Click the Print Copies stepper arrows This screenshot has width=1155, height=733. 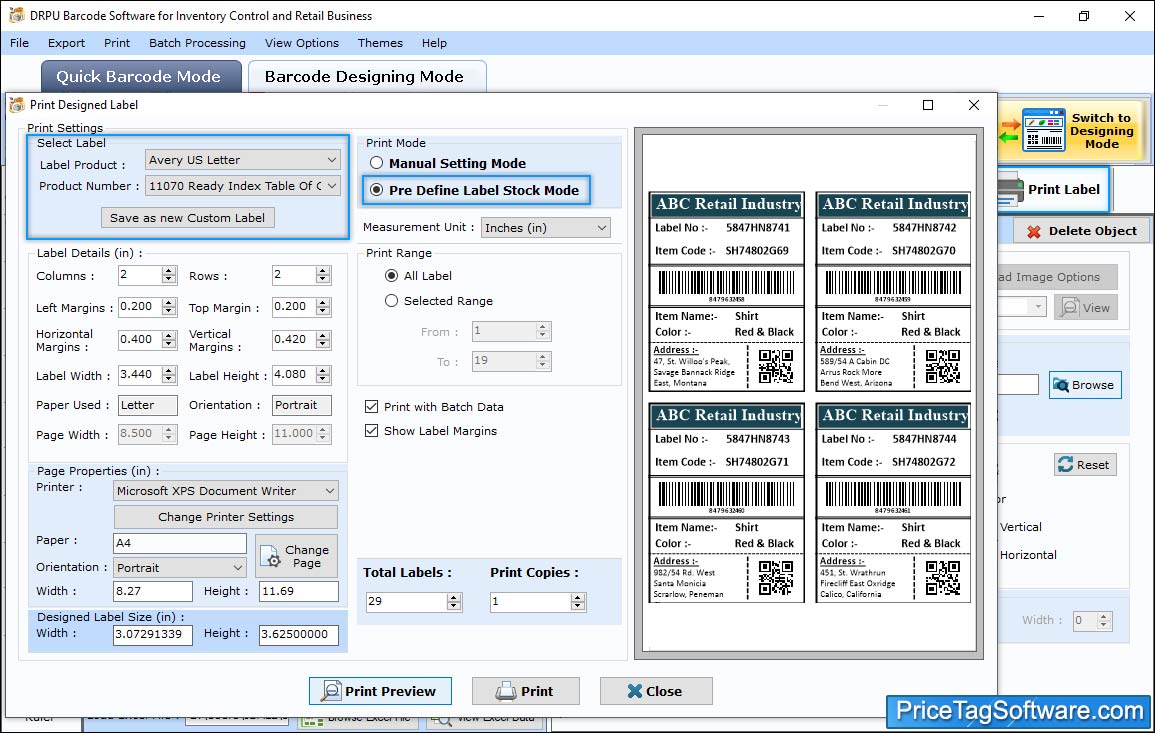pyautogui.click(x=578, y=602)
